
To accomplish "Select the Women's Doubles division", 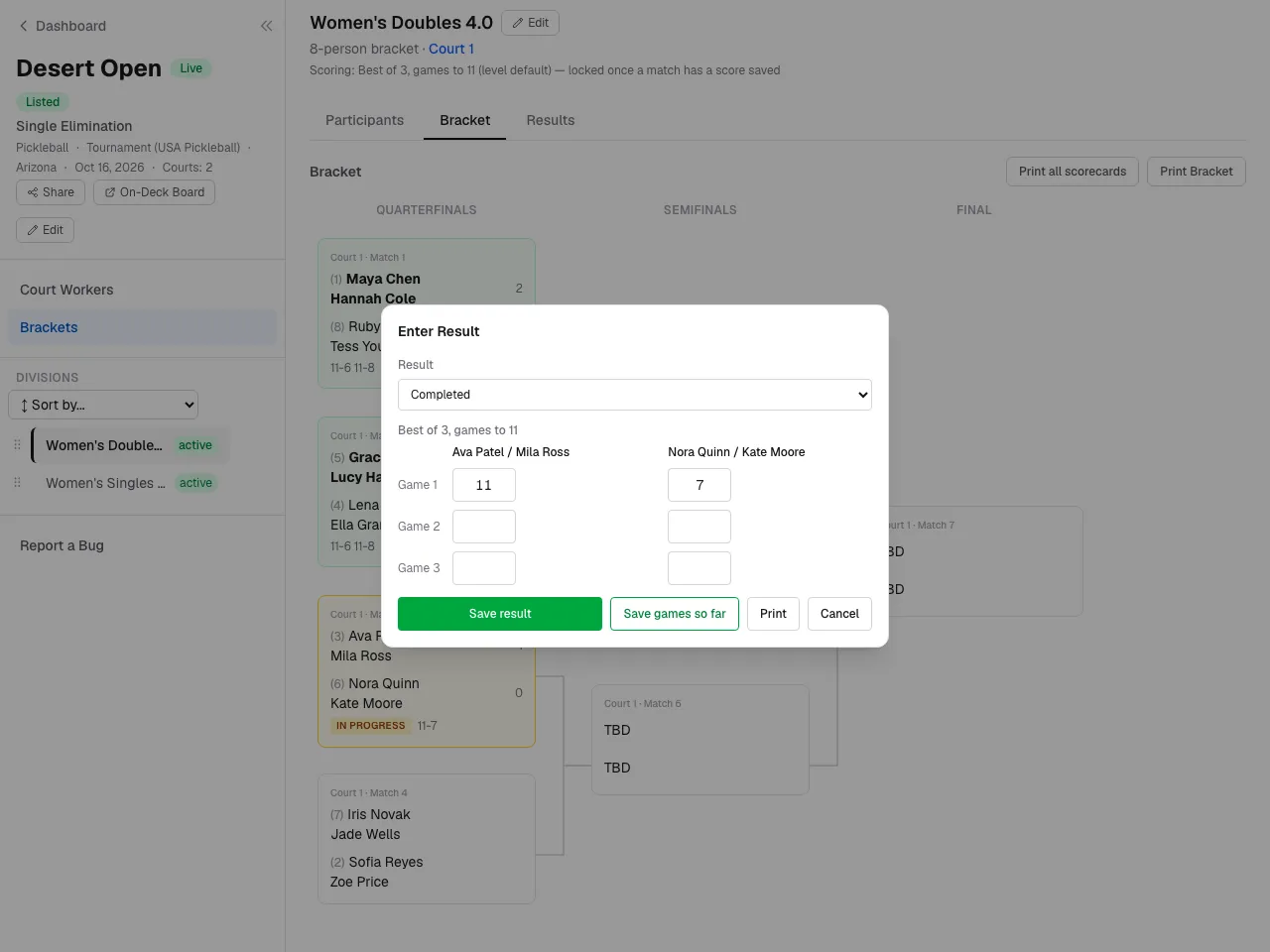I will click(x=130, y=445).
